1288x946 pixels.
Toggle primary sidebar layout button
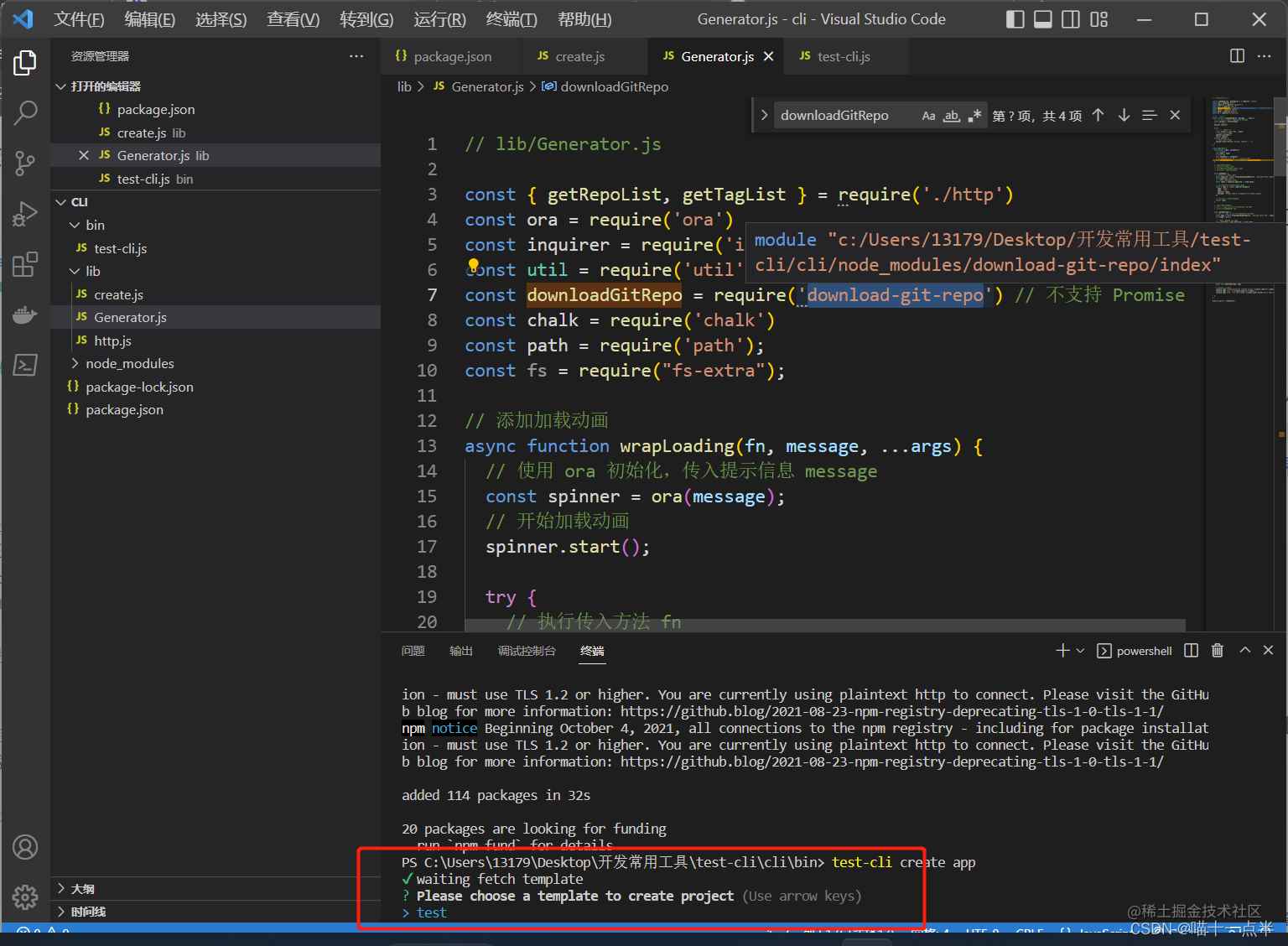(1015, 19)
